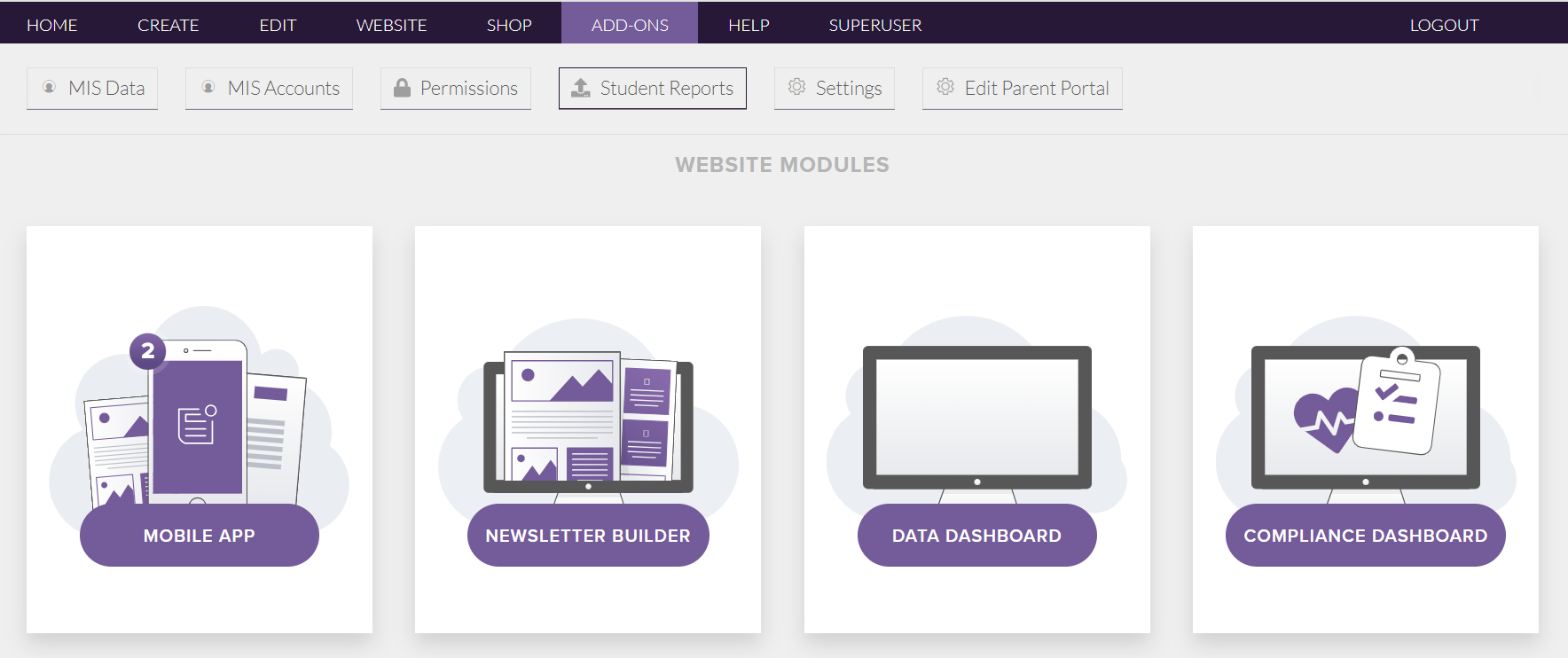Select the SUPERUSER menu item
Screen dimensions: 1568x658
point(874,25)
